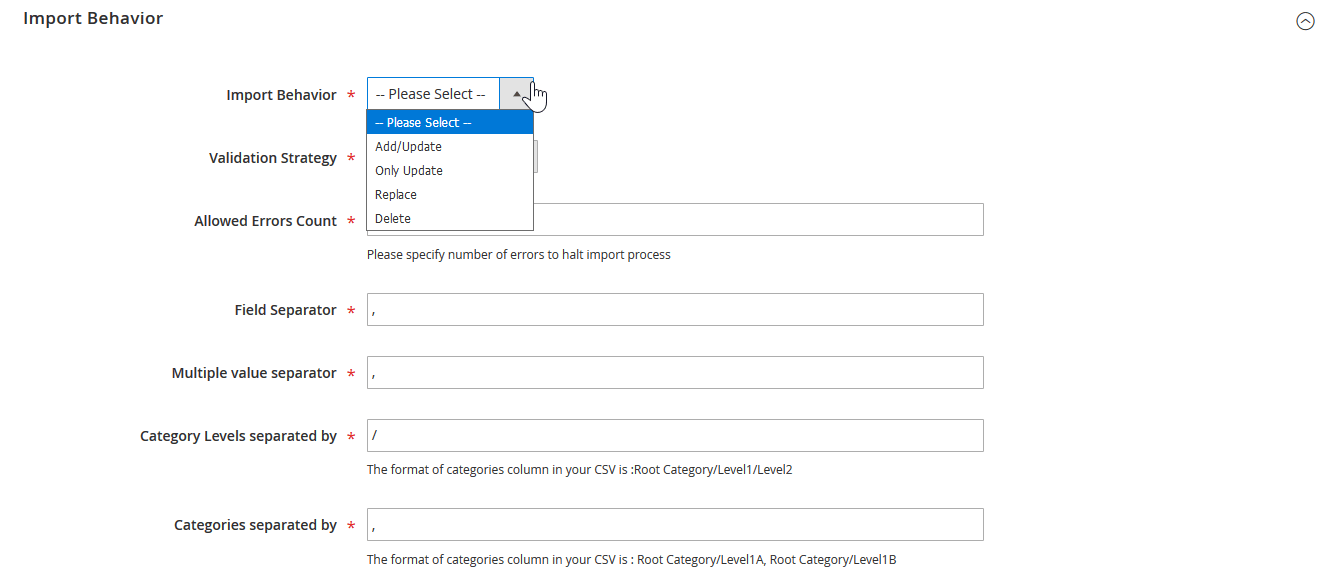Focus the Category Levels separated by field
The width and height of the screenshot is (1335, 580).
point(675,436)
